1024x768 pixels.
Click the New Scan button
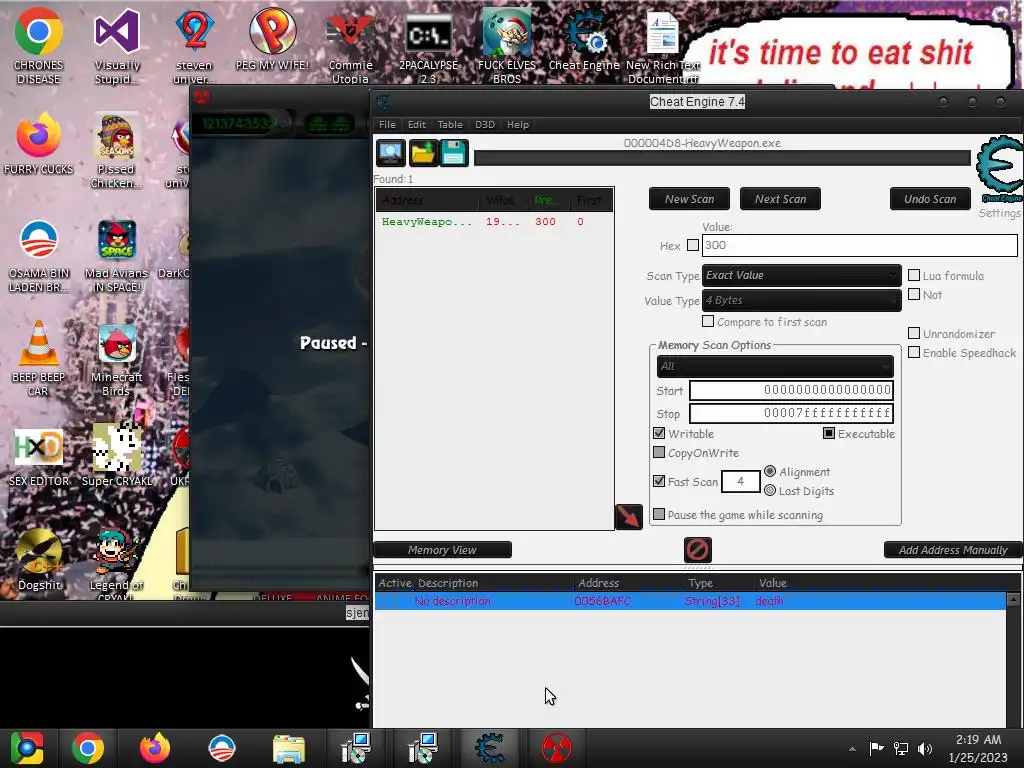(x=689, y=199)
